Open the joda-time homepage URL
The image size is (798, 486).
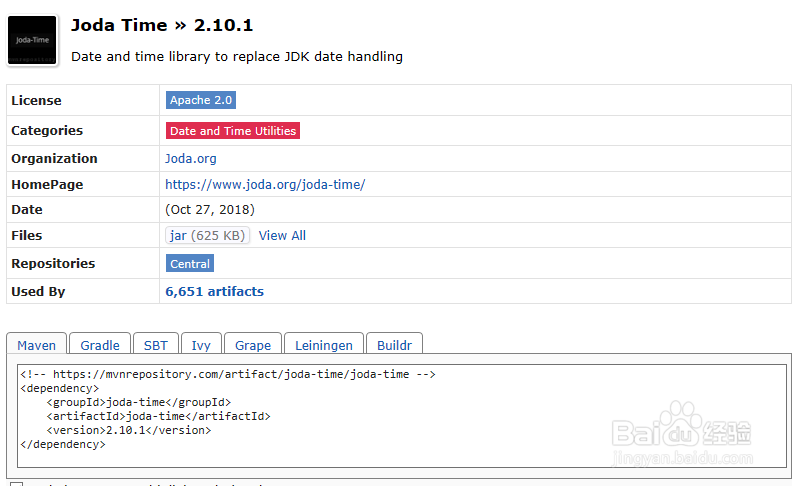pos(265,185)
